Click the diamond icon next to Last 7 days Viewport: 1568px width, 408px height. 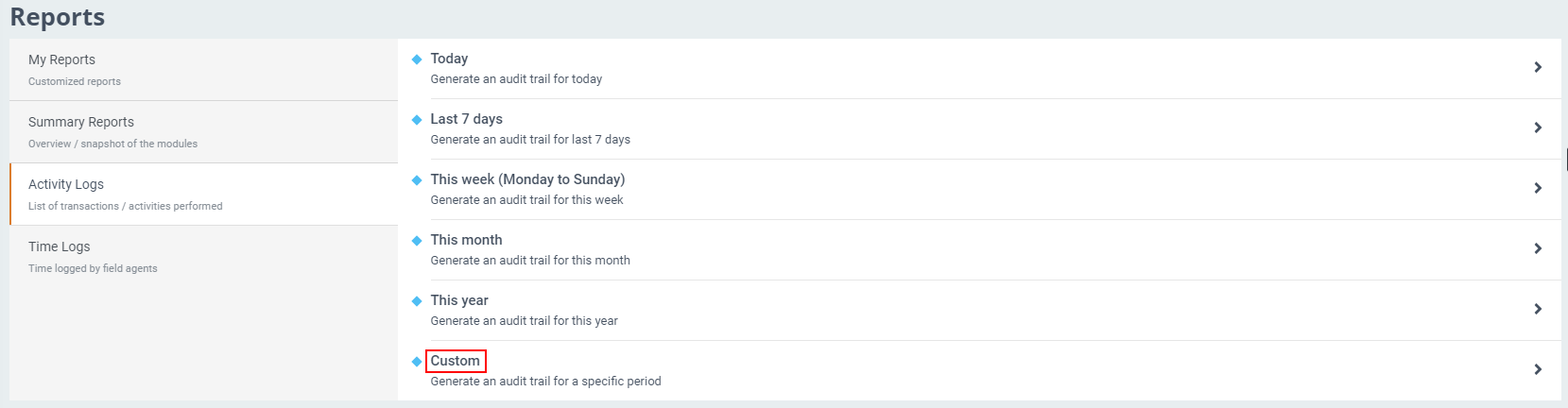[x=417, y=120]
